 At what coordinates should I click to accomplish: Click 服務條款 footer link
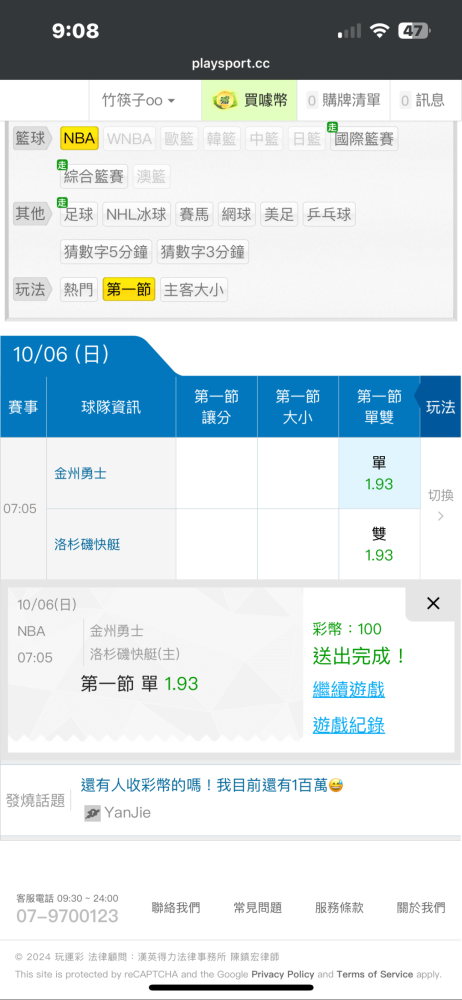[x=339, y=908]
